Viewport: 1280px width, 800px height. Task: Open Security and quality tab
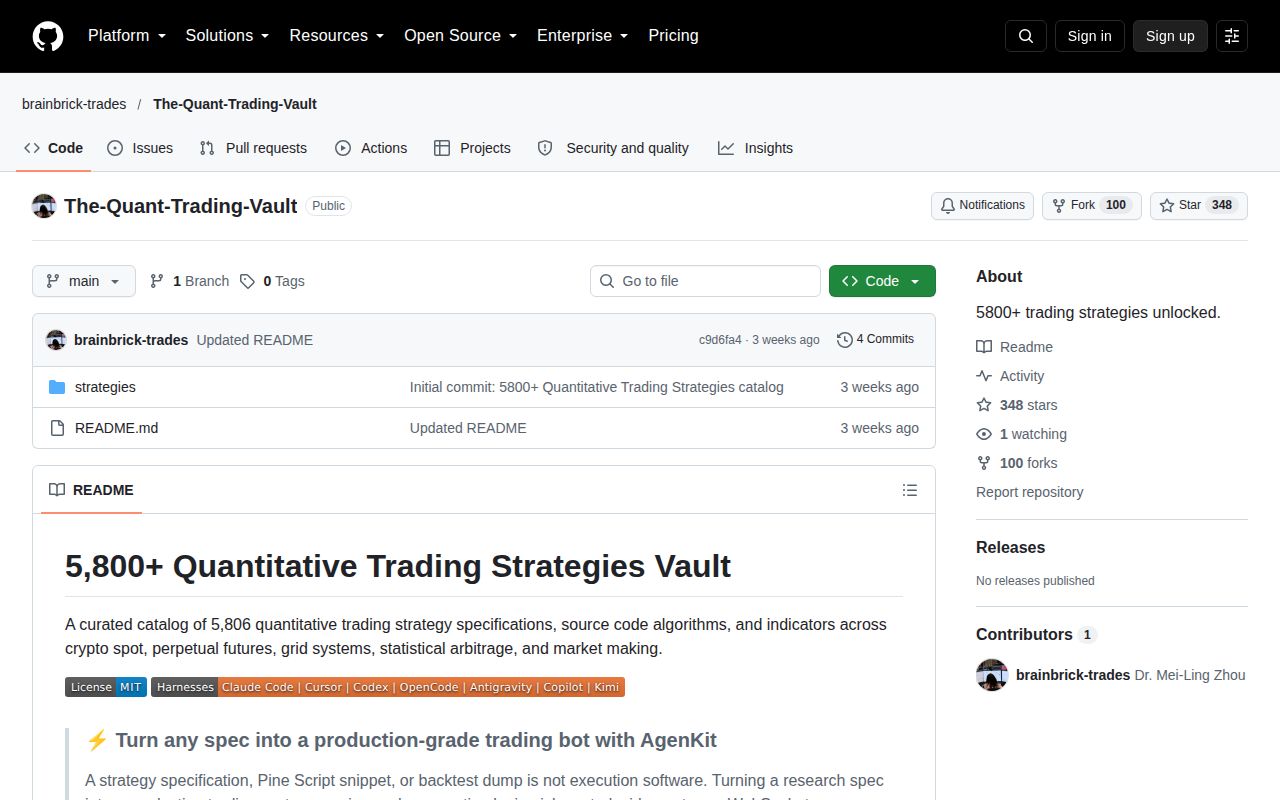click(613, 148)
